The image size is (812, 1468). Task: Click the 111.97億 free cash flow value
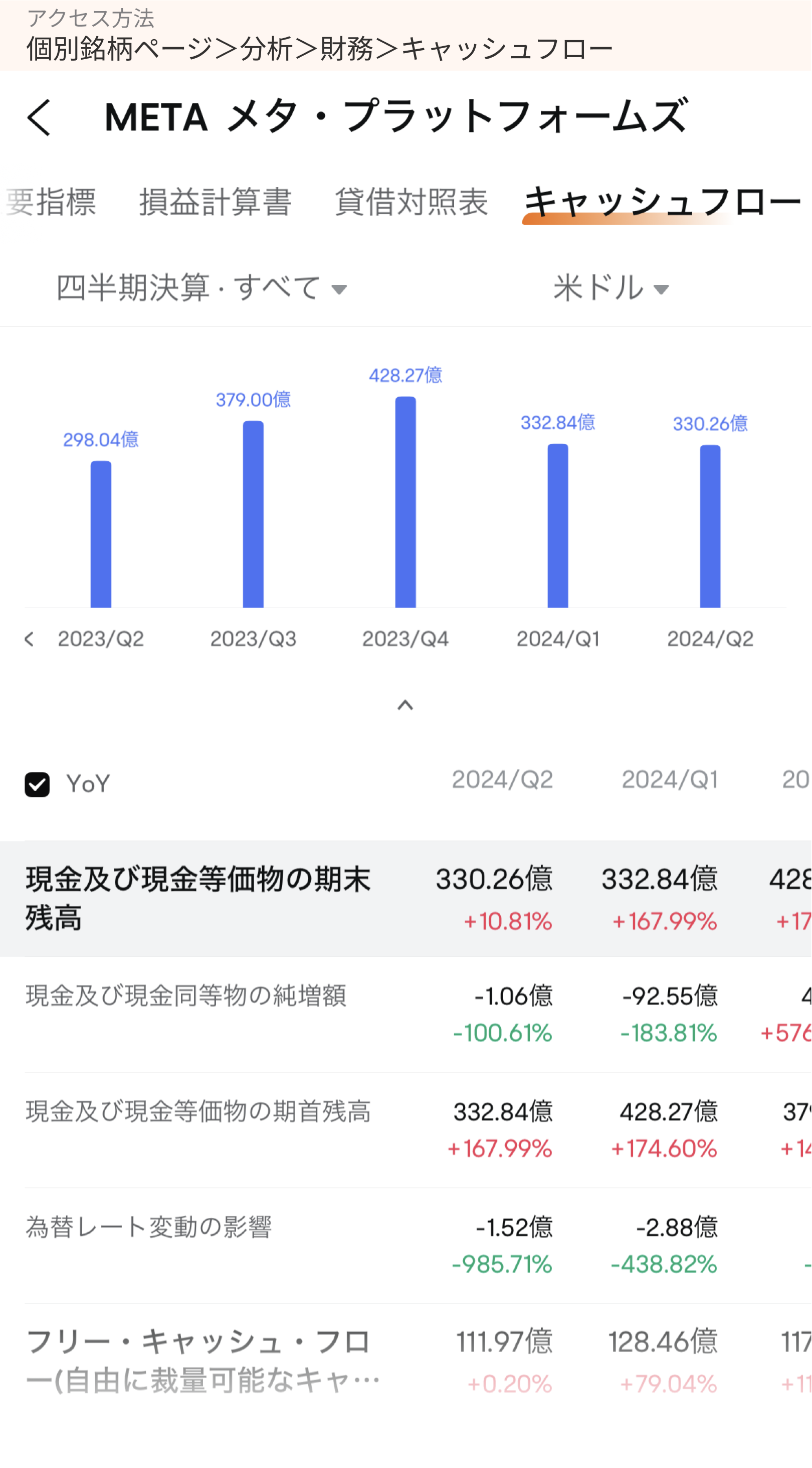(505, 1342)
